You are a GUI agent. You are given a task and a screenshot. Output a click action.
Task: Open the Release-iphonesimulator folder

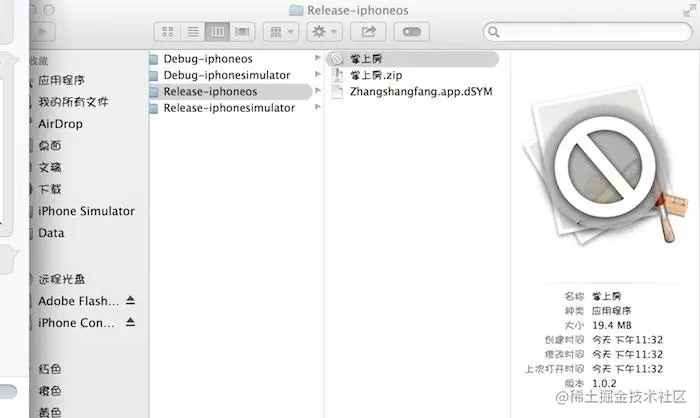pyautogui.click(x=229, y=108)
